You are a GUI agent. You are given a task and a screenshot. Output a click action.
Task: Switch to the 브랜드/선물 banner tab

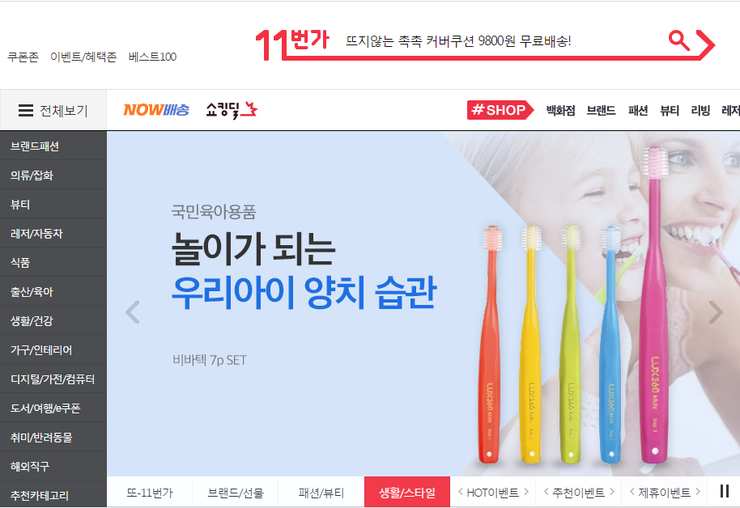[235, 492]
